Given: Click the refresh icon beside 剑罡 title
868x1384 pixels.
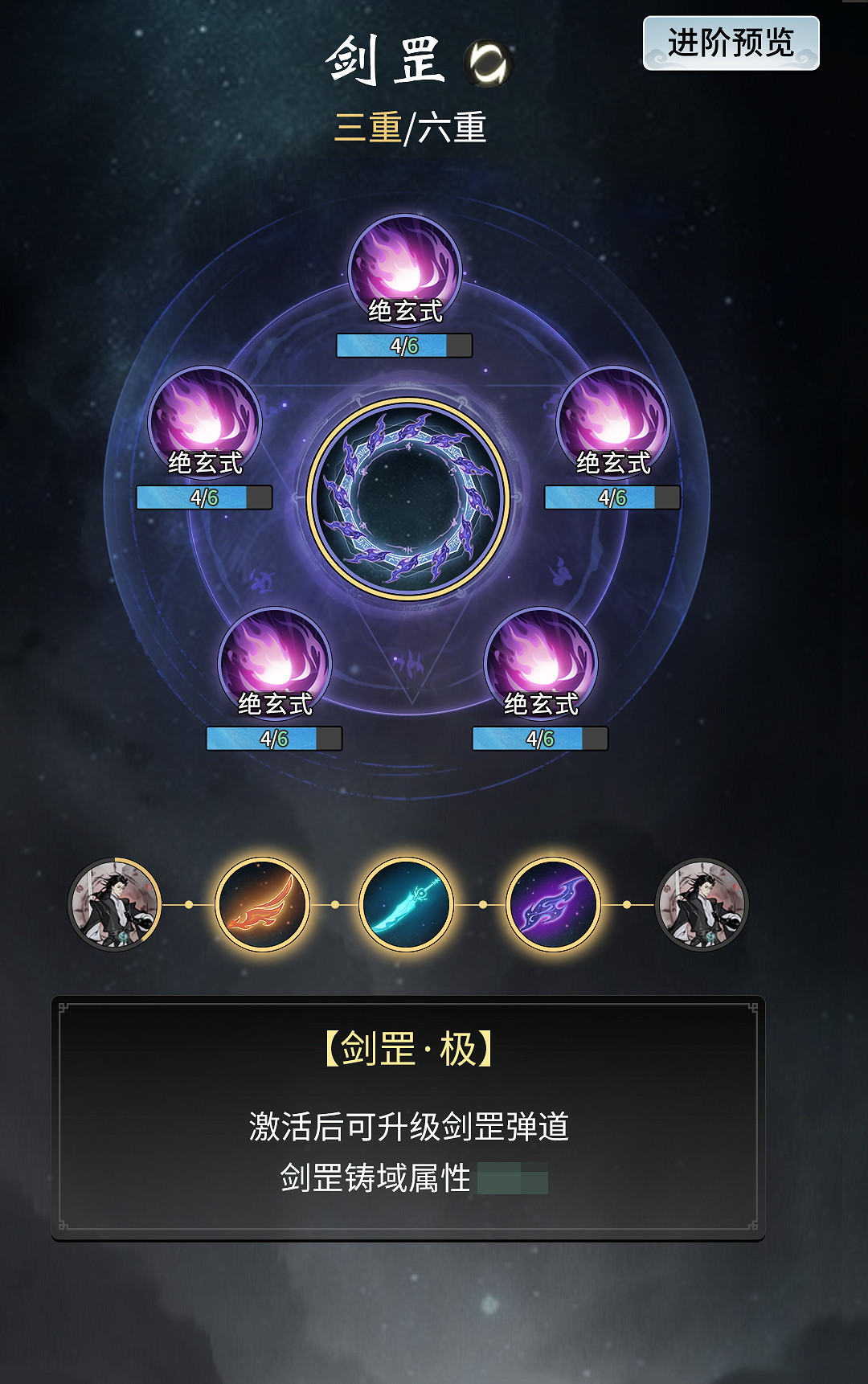Looking at the screenshot, I should (x=488, y=63).
